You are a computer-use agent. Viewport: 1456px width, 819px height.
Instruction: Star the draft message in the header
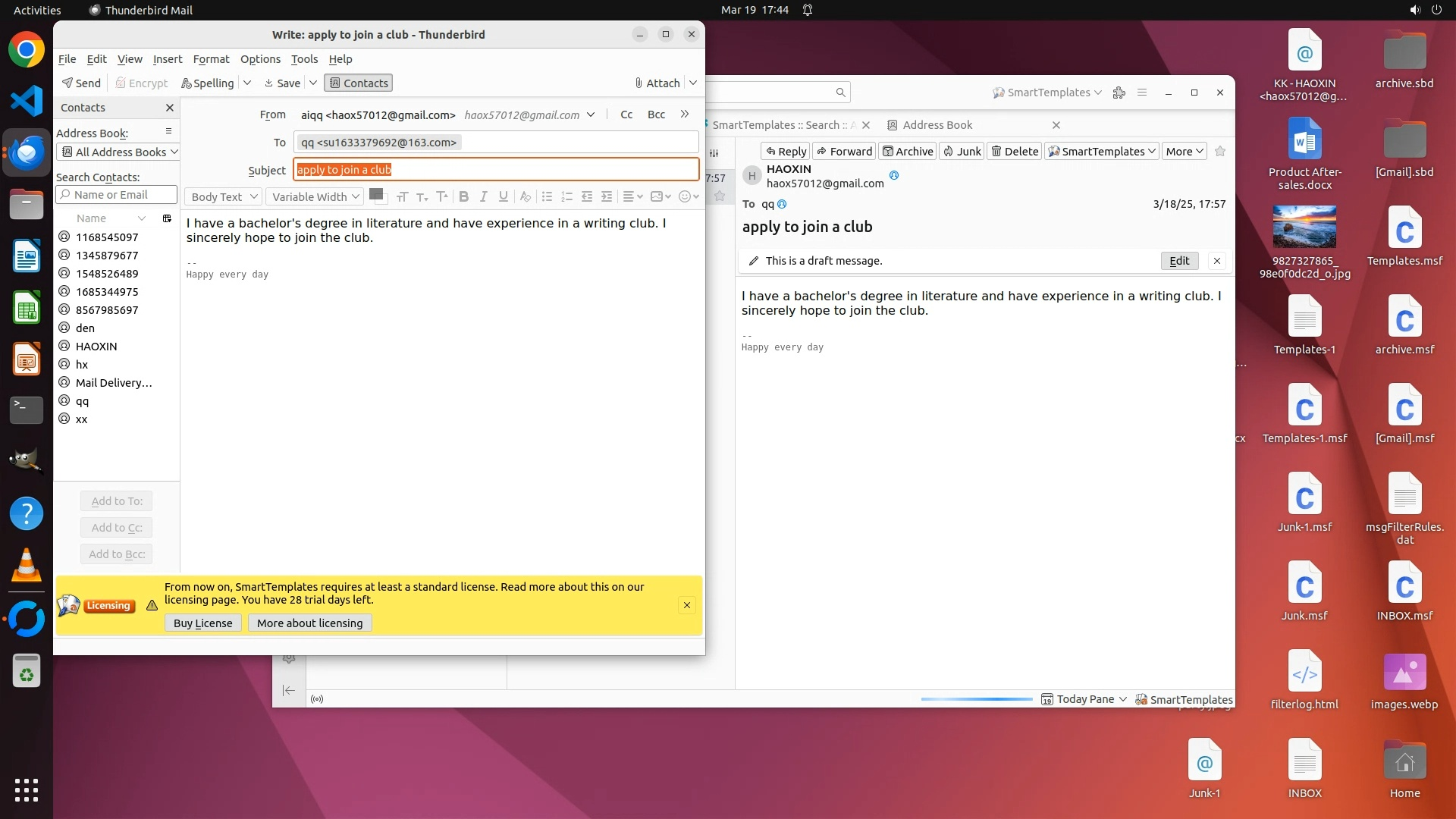[x=1220, y=151]
